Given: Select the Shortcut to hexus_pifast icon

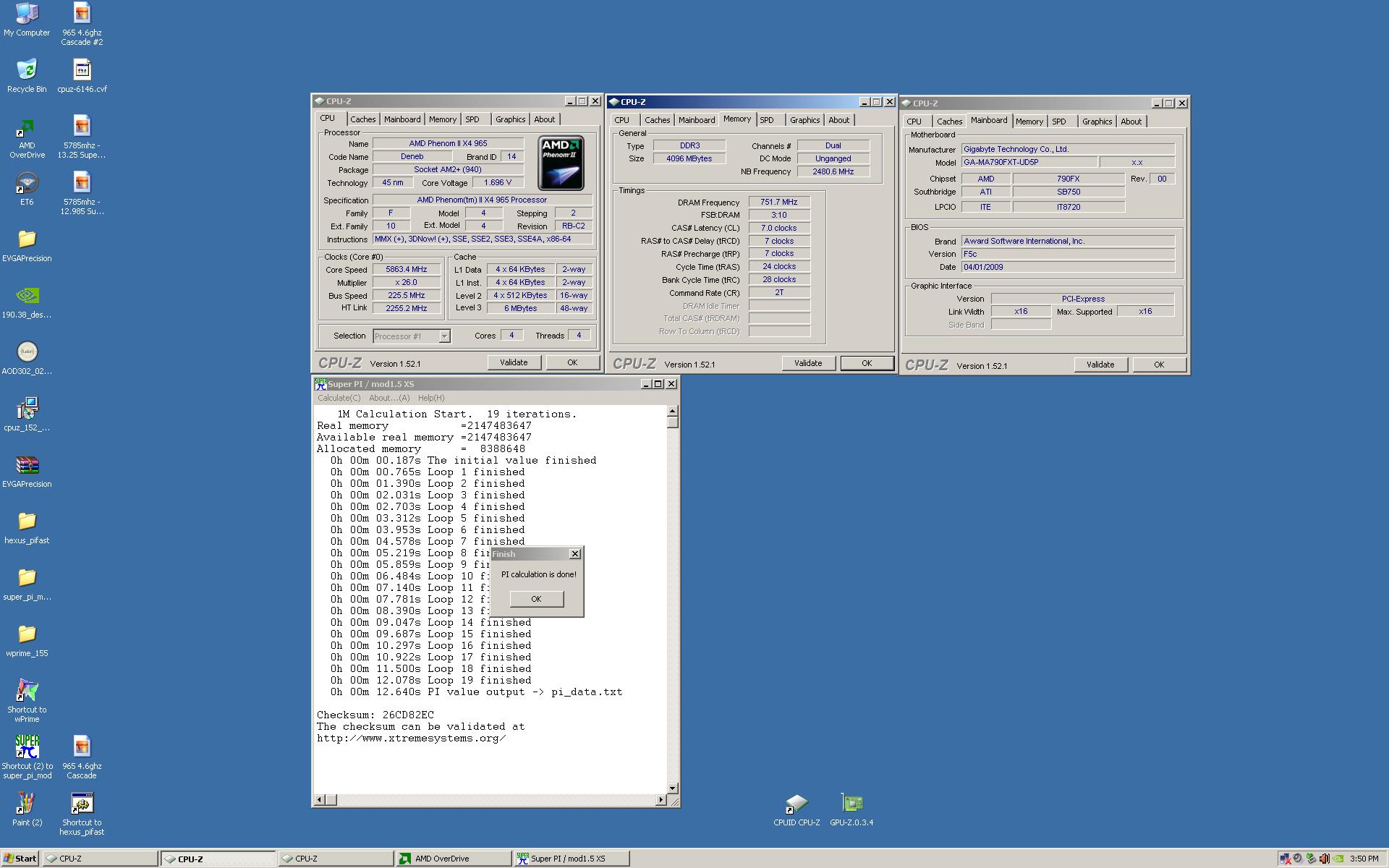Looking at the screenshot, I should click(x=82, y=814).
